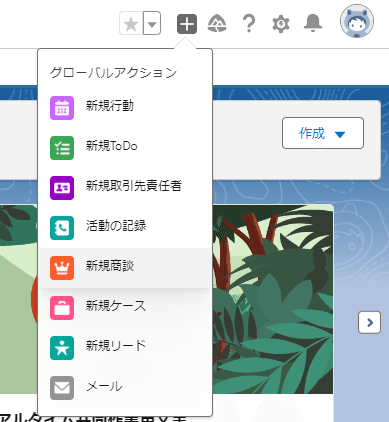This screenshot has width=389, height=422.
Task: Open the notifications bell
Action: click(x=313, y=24)
